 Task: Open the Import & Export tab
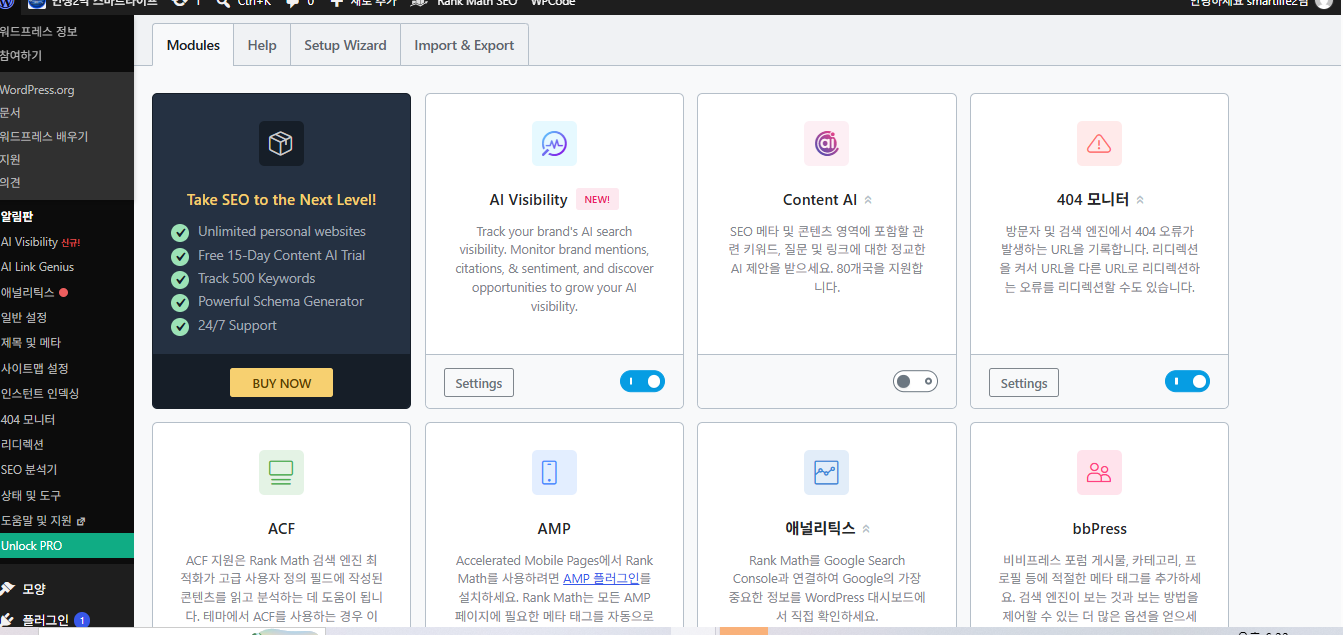pyautogui.click(x=464, y=45)
